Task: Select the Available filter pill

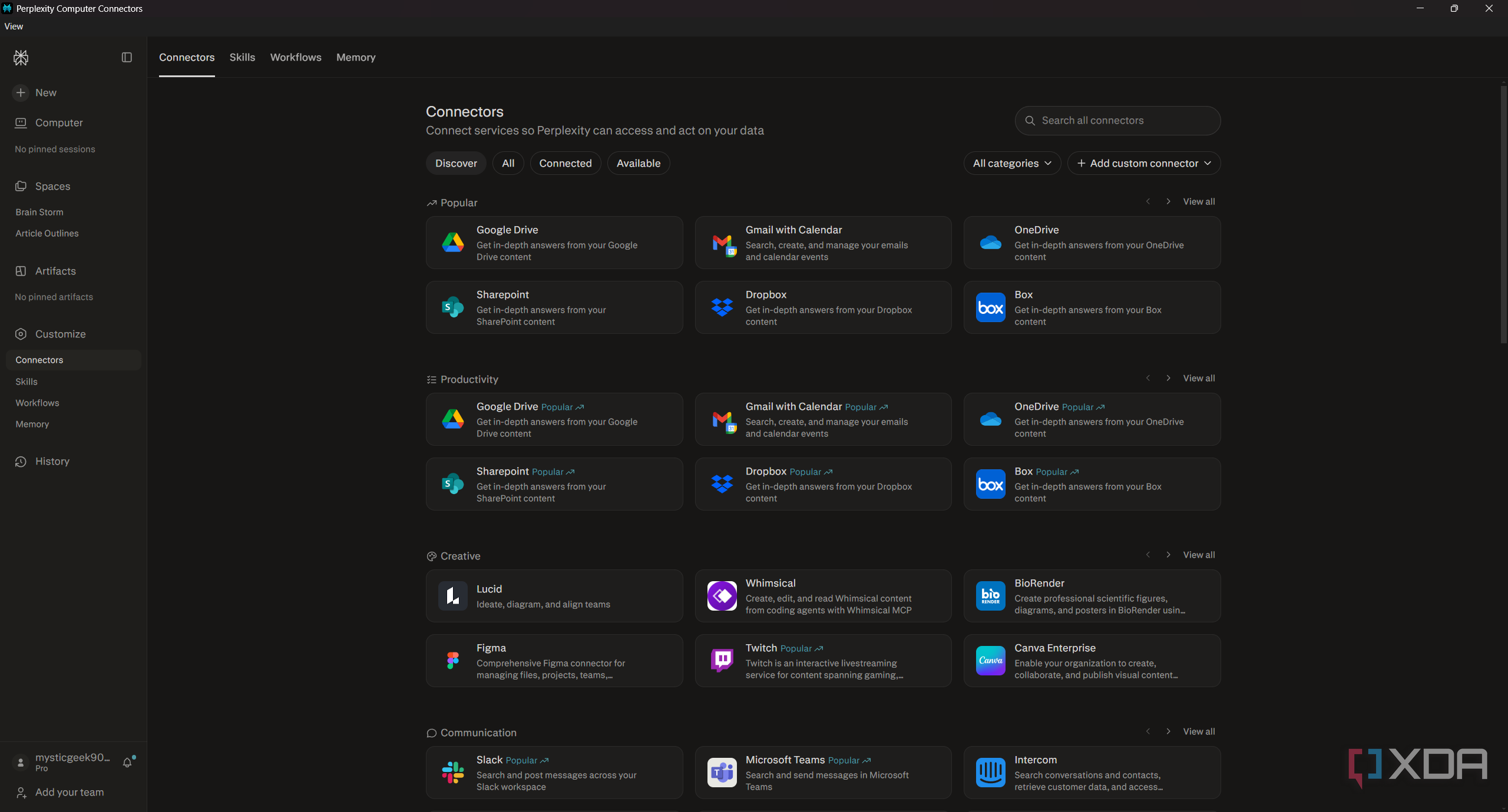Action: 638,163
